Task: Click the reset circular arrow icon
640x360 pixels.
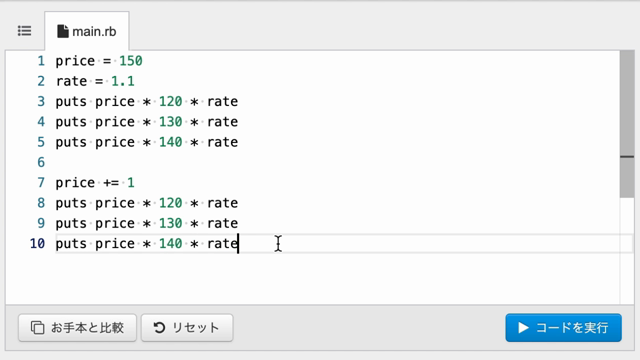Action: click(159, 327)
